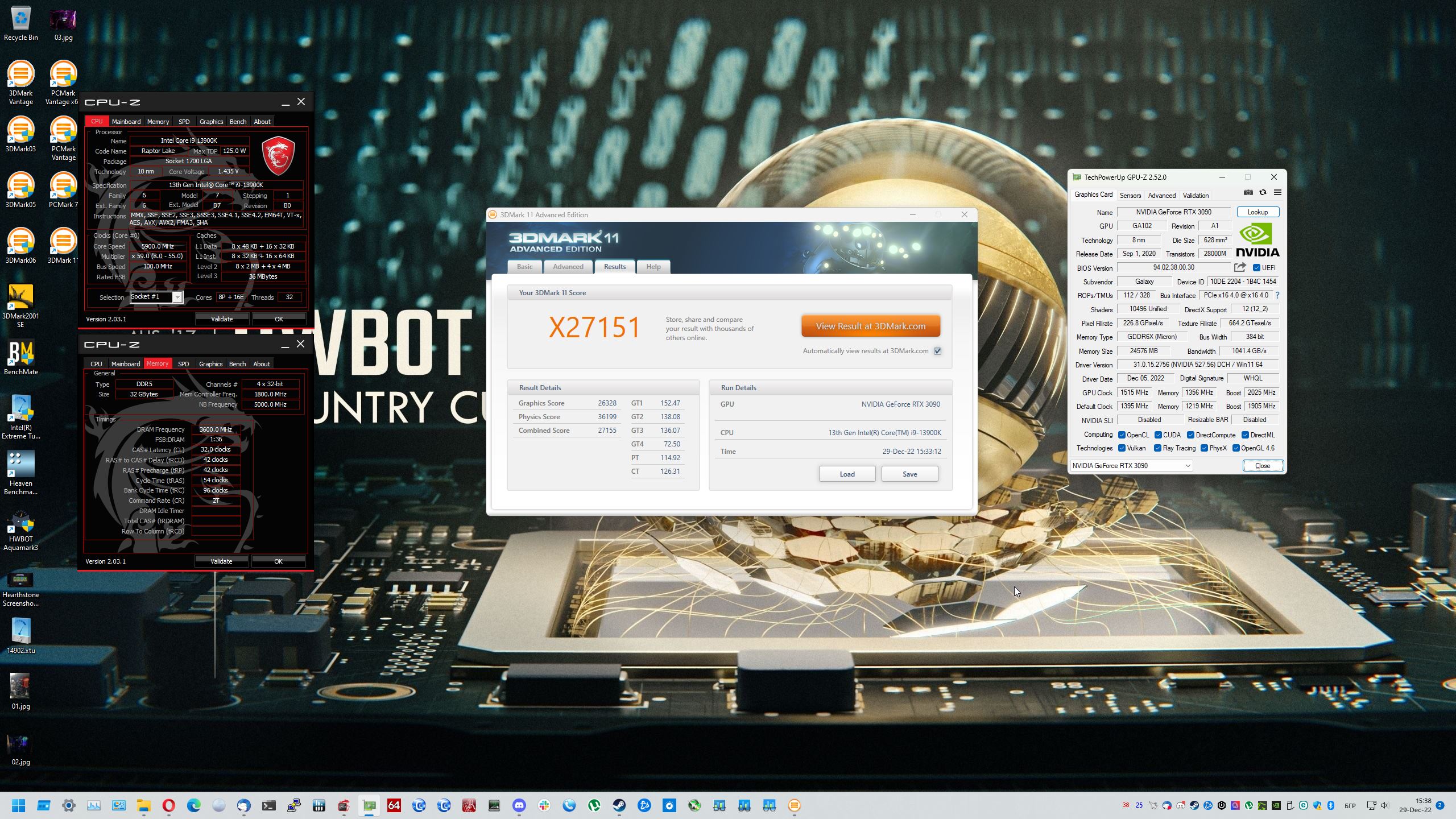Open Discord from the taskbar
This screenshot has width=1456, height=819.
click(x=519, y=805)
